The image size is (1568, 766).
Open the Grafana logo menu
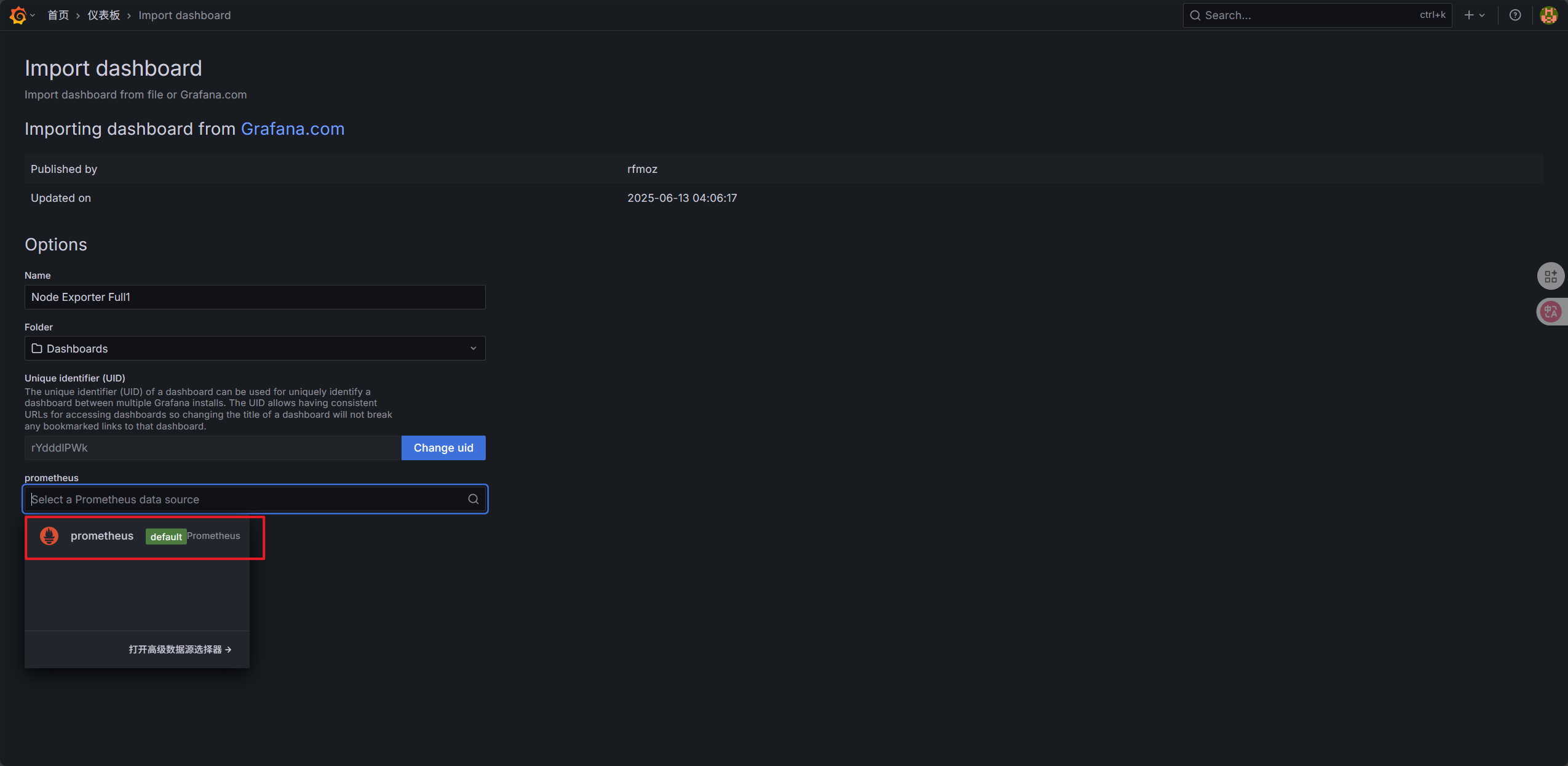tap(18, 15)
